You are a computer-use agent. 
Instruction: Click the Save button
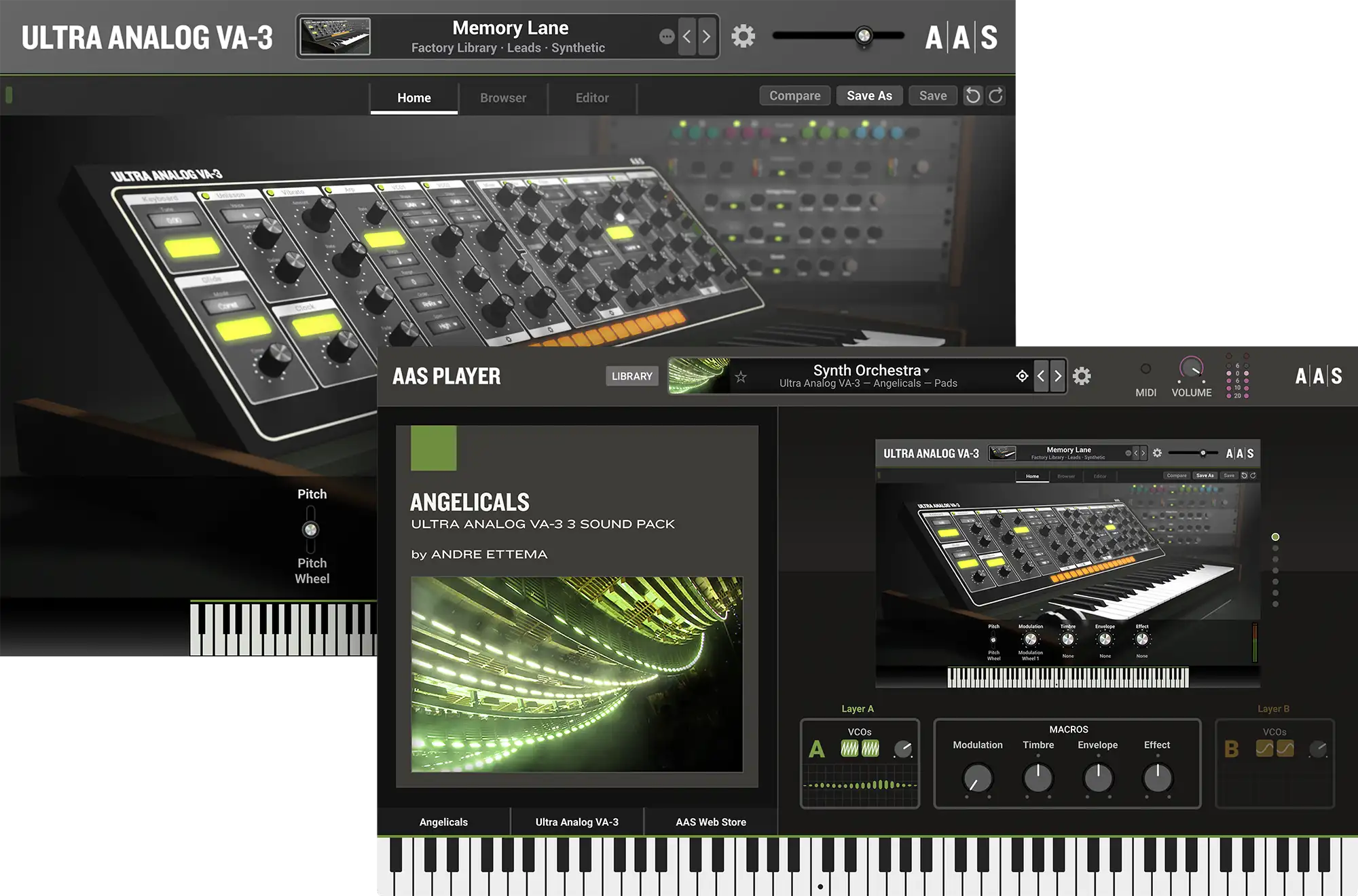(933, 96)
